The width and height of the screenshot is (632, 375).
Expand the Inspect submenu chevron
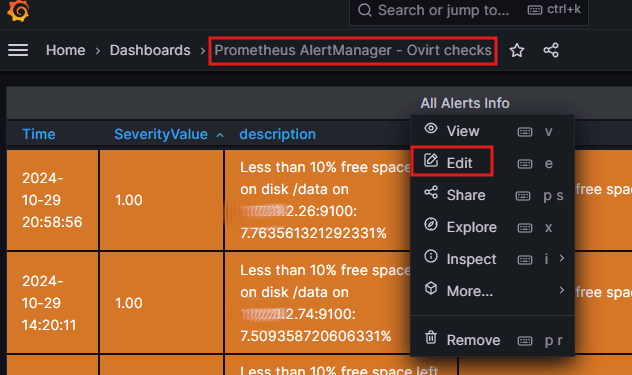(562, 258)
